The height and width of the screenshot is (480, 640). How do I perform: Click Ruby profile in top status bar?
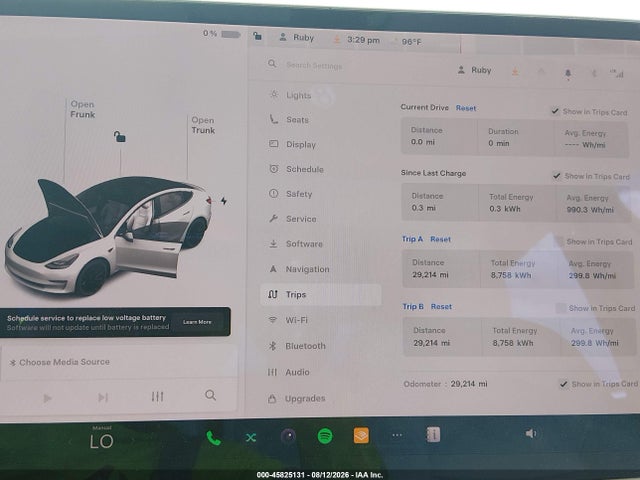(297, 38)
